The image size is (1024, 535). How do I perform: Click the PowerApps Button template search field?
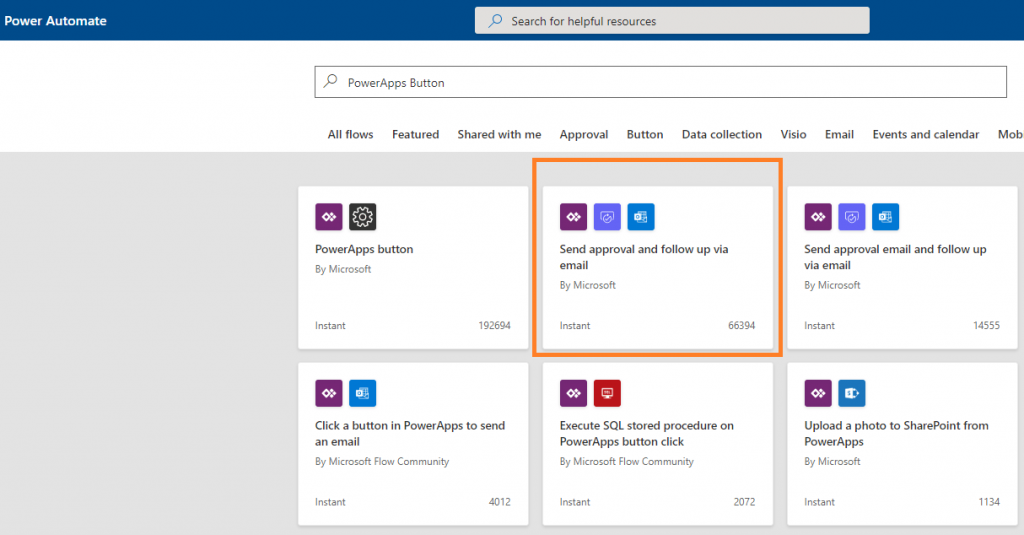coord(660,82)
